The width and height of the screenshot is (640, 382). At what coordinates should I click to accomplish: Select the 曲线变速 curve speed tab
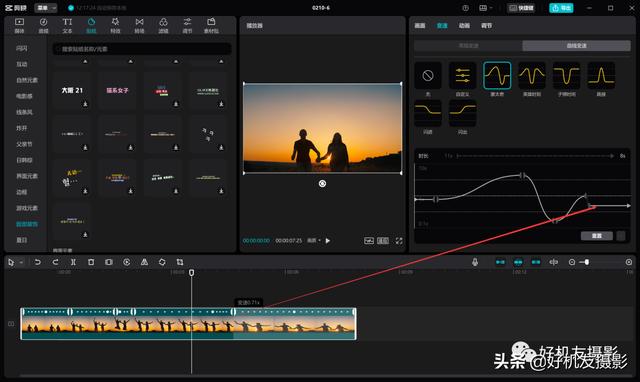(x=576, y=45)
